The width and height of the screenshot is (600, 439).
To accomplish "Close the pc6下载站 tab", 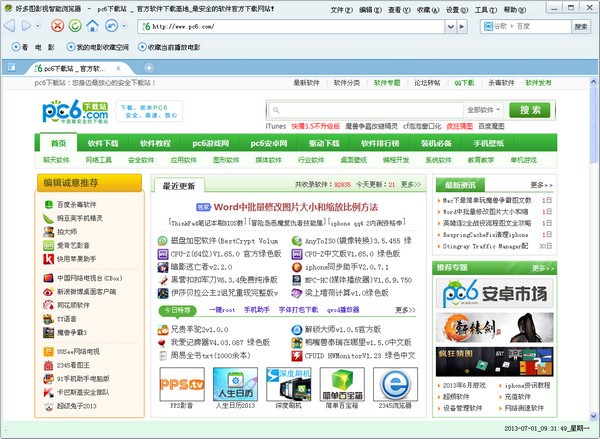I will point(118,69).
